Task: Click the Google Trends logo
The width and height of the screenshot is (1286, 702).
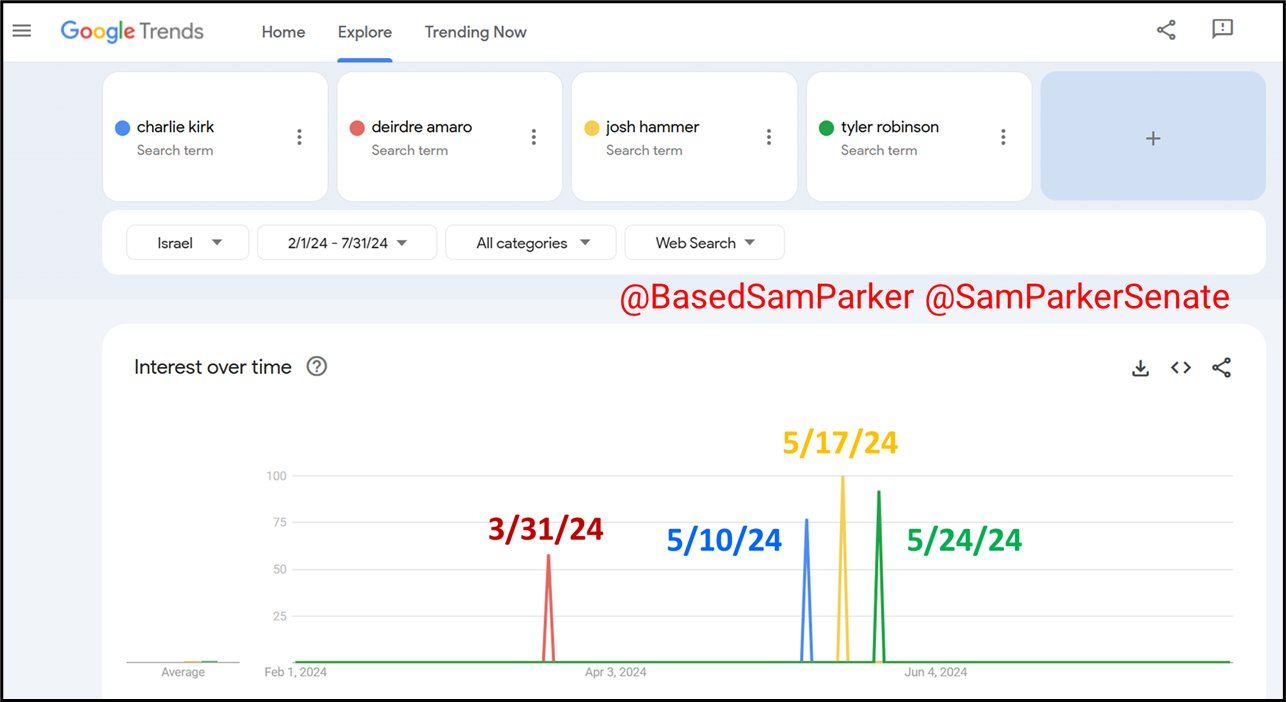Action: click(132, 31)
